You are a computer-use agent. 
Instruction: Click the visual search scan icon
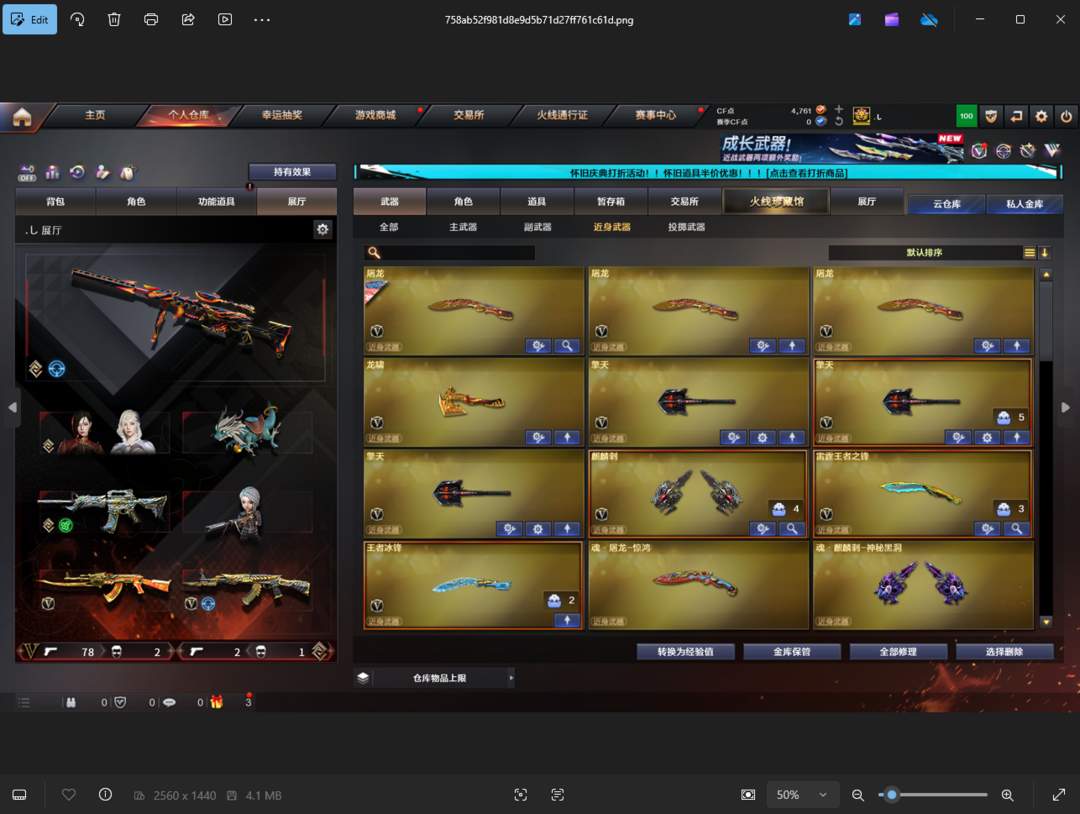(x=521, y=795)
